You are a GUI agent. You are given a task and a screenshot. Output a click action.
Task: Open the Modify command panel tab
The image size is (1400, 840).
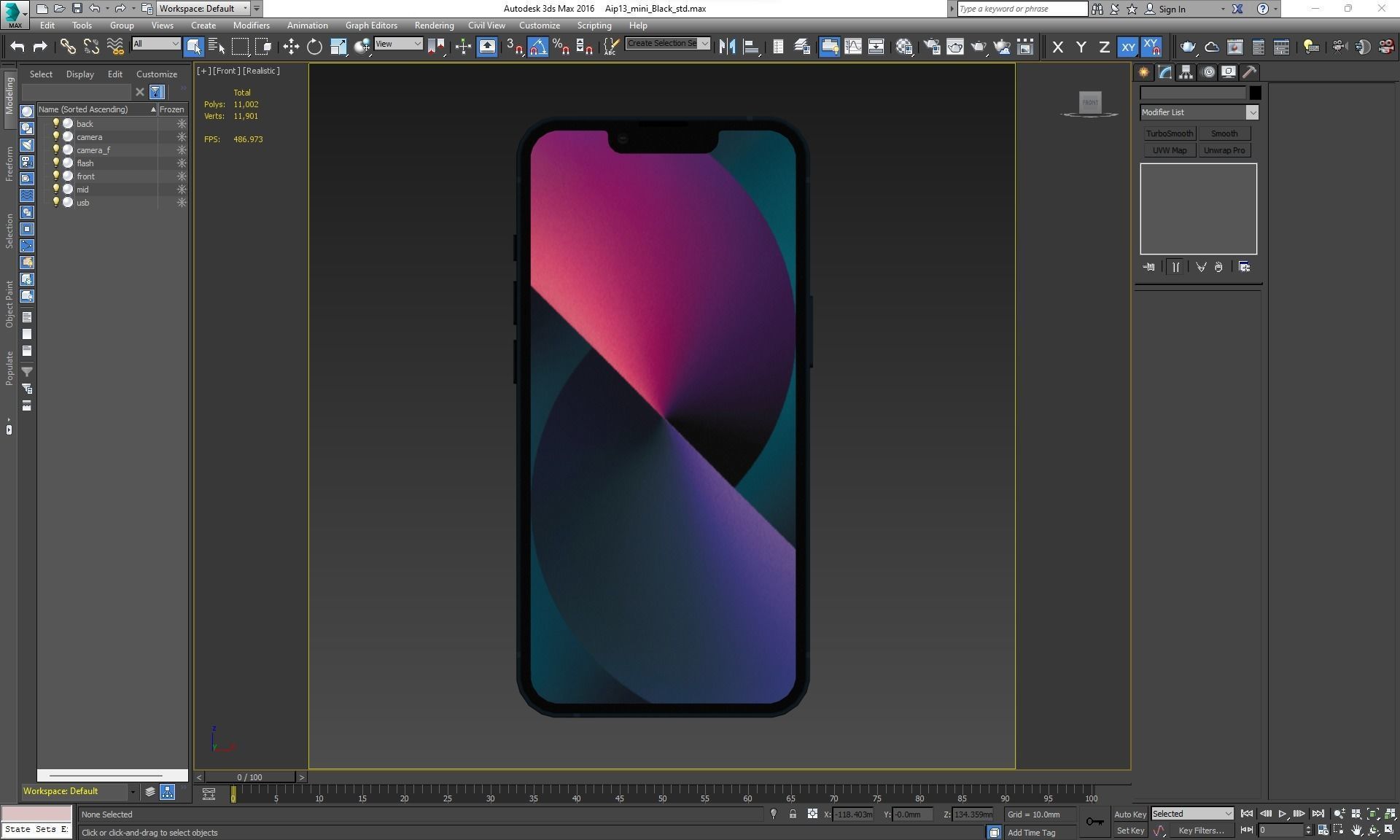point(1164,72)
